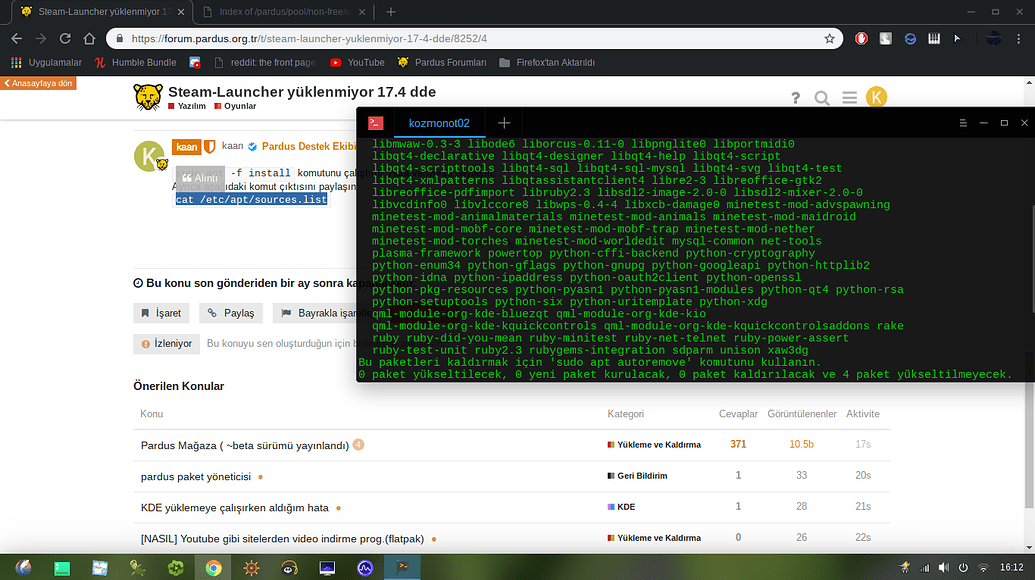Click the Paylaş share button

pyautogui.click(x=231, y=313)
